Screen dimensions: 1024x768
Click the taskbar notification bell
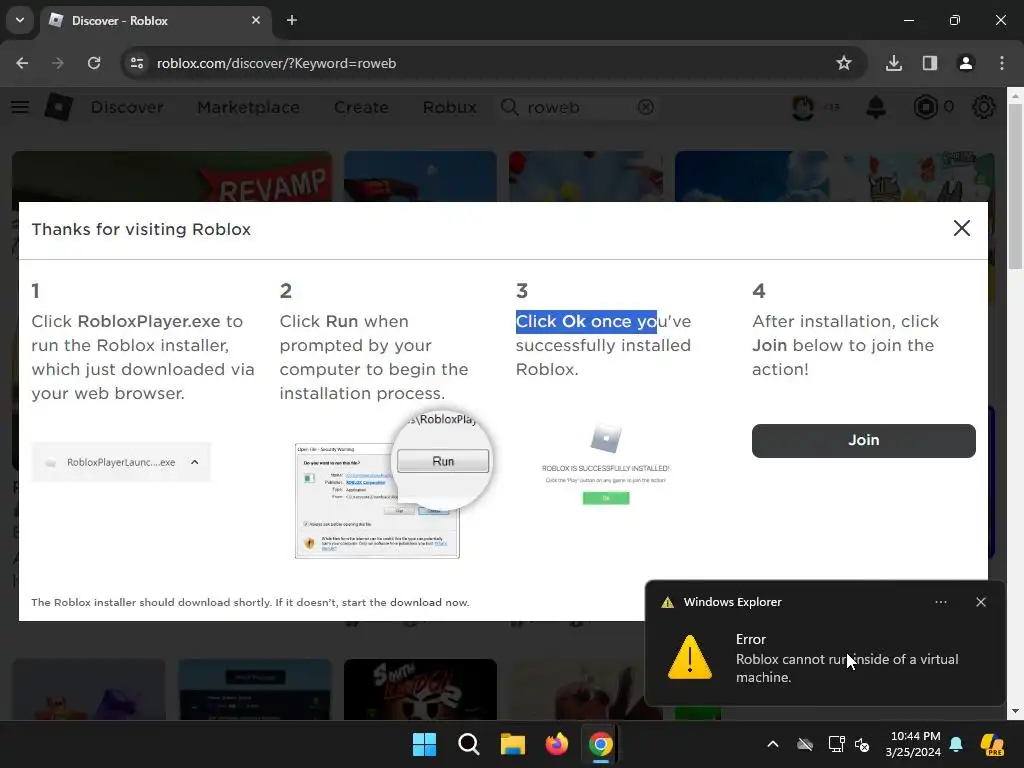(x=956, y=744)
